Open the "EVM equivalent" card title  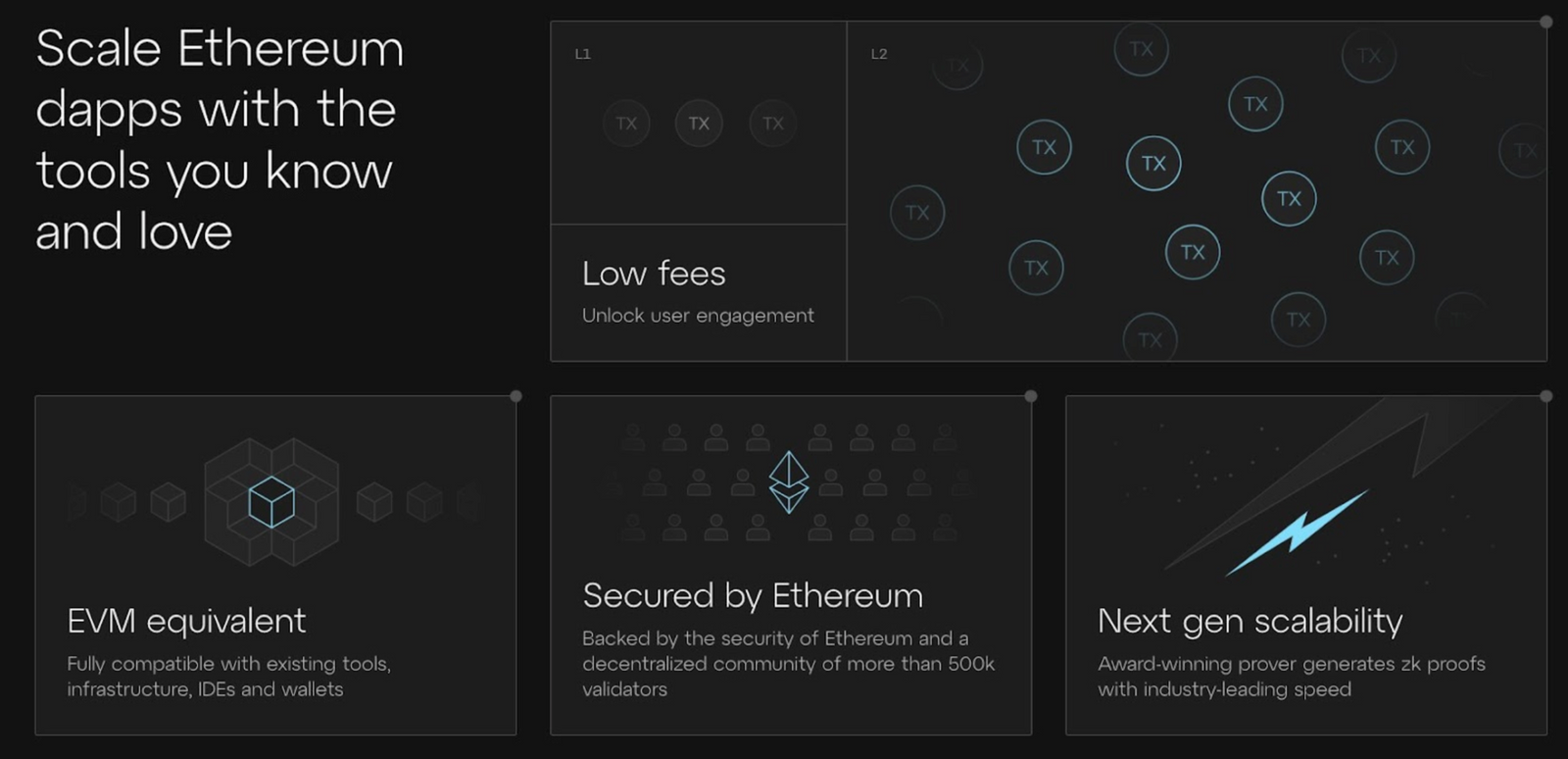pos(186,621)
